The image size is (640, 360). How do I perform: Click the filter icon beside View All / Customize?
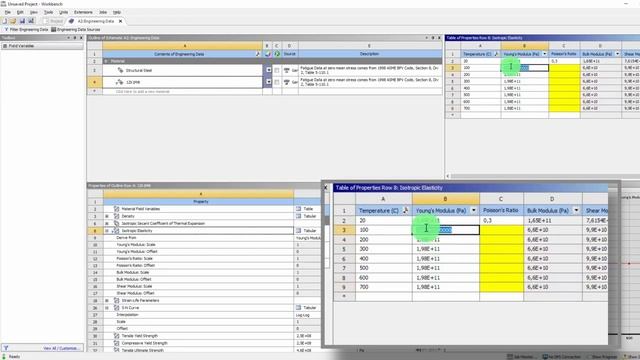point(6,348)
